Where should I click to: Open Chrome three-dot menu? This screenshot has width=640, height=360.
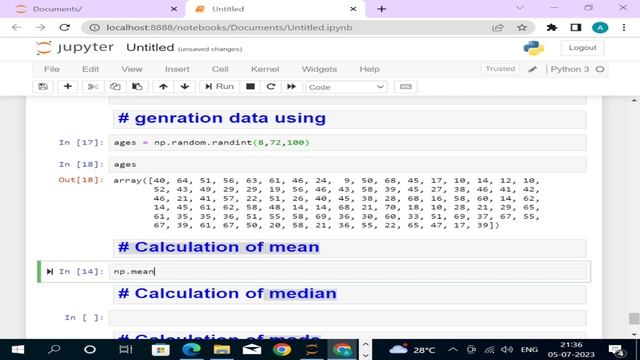point(624,27)
